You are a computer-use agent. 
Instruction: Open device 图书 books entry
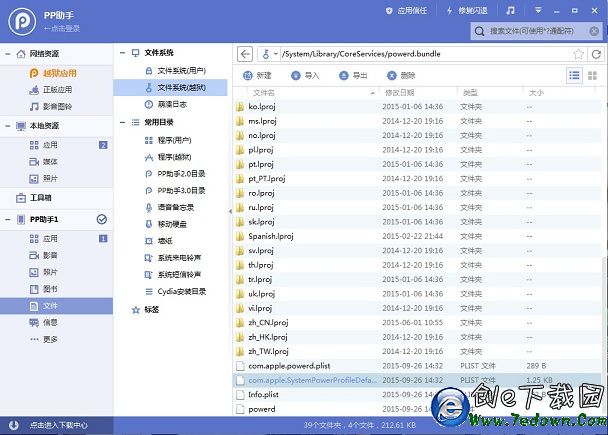[57, 289]
